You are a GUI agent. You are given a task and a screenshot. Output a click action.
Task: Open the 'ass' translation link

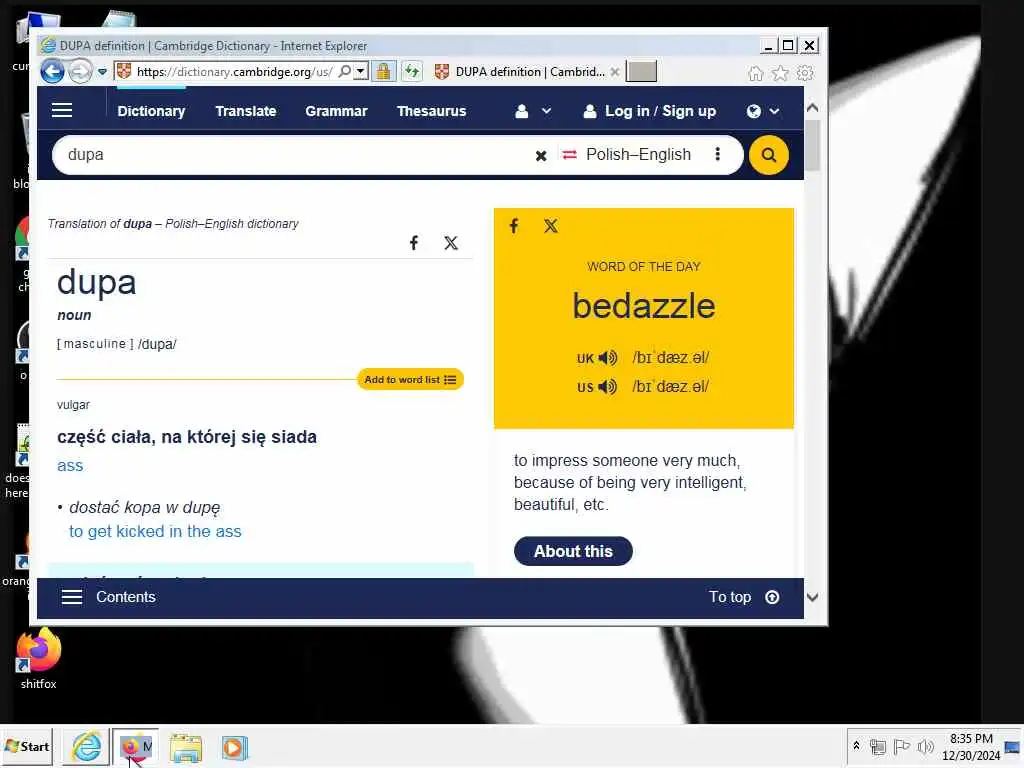(x=70, y=466)
